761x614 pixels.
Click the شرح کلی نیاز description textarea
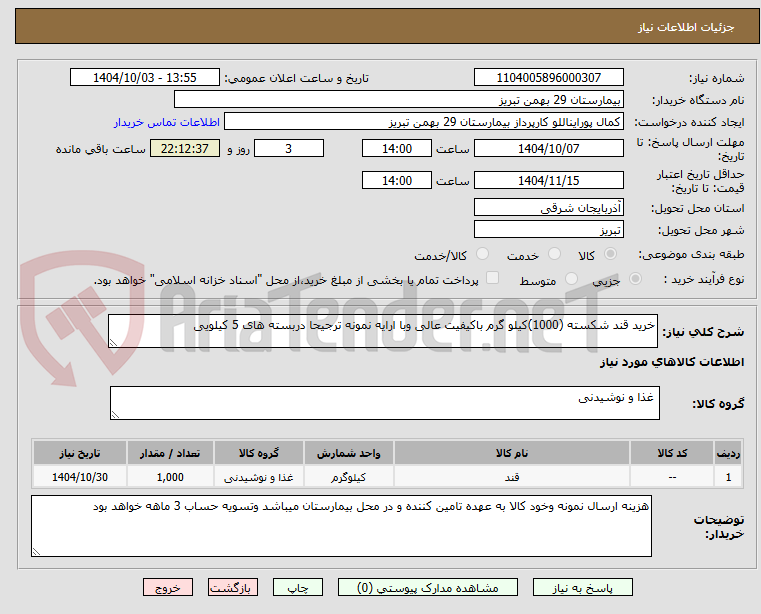[382, 331]
